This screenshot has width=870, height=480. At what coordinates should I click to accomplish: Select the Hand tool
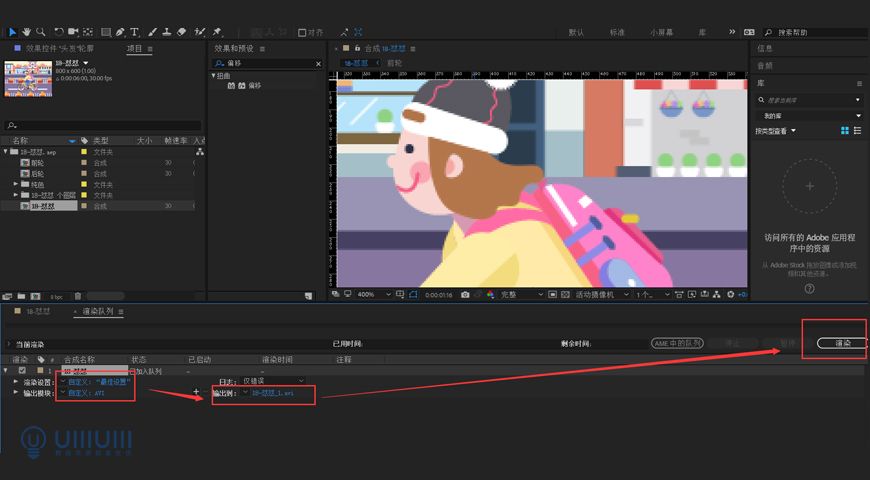tap(26, 32)
